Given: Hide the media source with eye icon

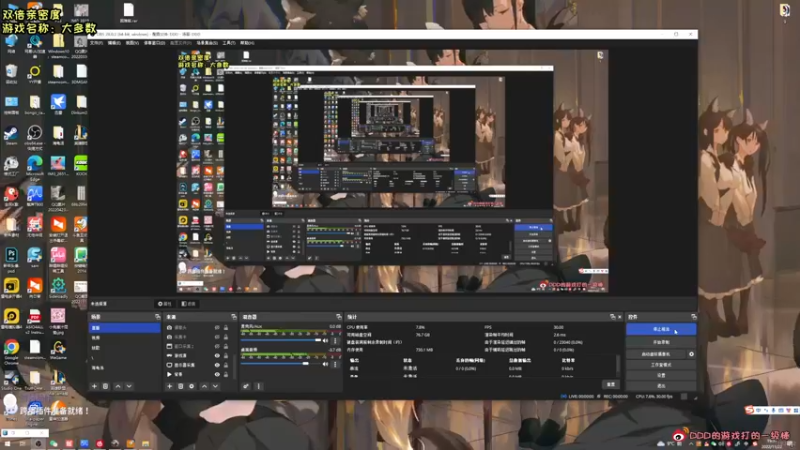Looking at the screenshot, I should click(217, 374).
